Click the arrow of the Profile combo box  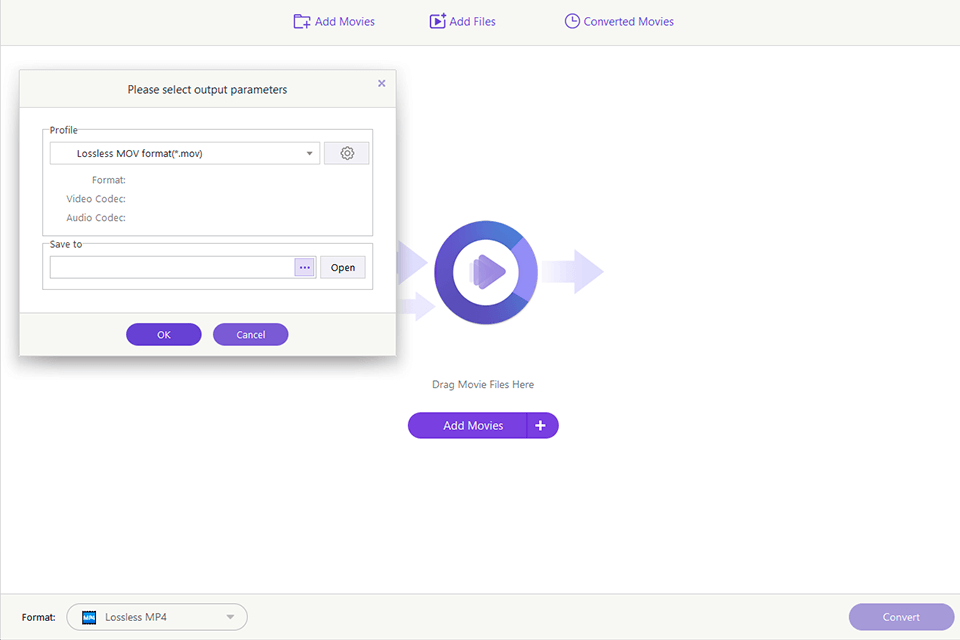[310, 154]
